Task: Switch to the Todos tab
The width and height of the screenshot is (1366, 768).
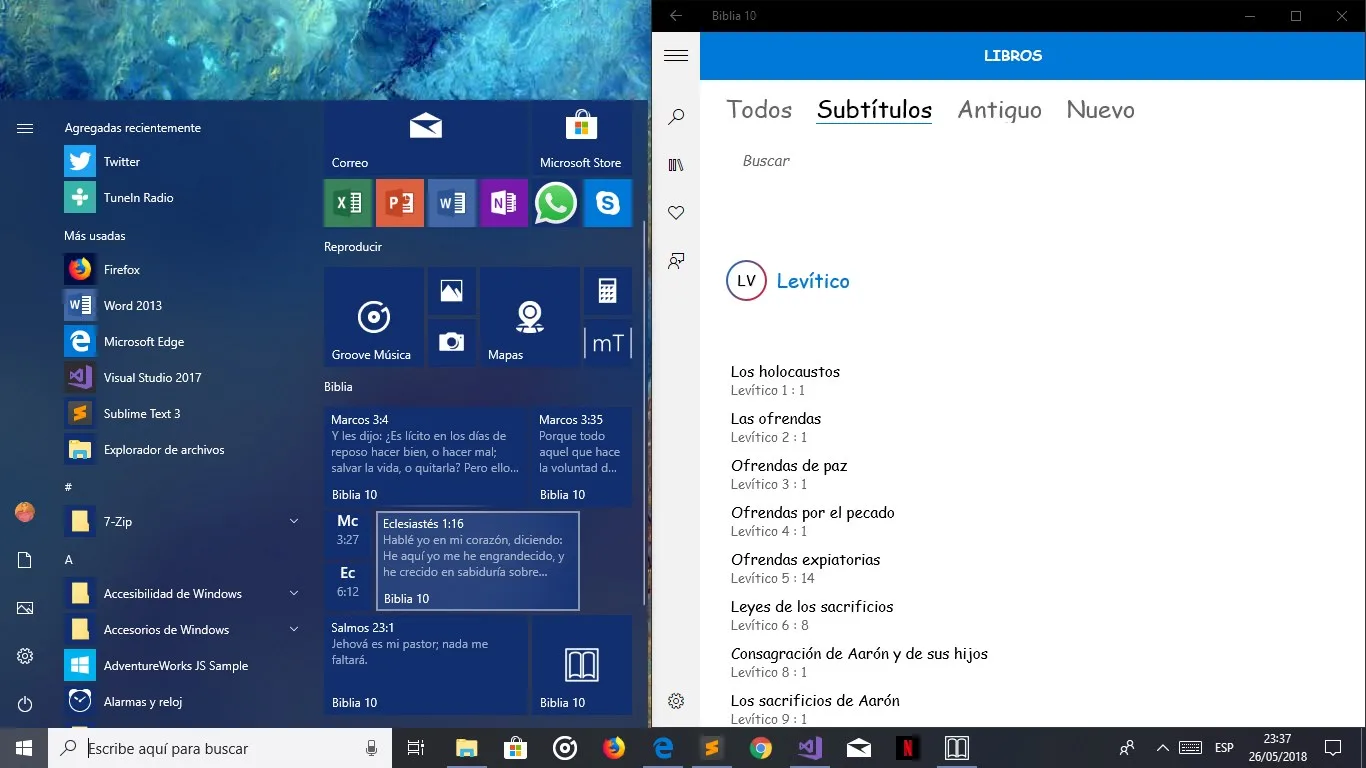Action: pyautogui.click(x=759, y=110)
